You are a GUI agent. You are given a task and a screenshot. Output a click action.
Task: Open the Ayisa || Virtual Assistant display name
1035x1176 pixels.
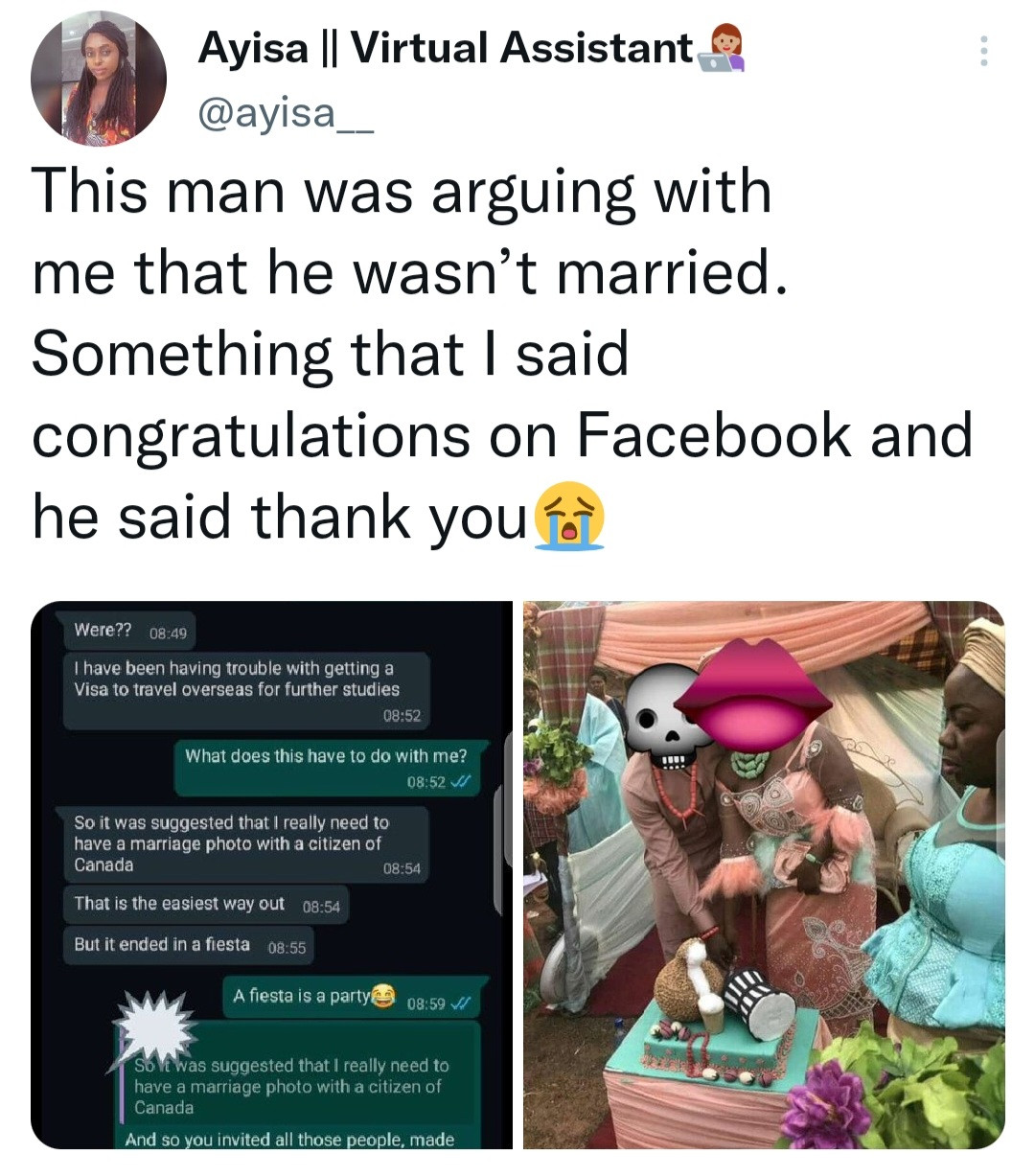tap(445, 48)
